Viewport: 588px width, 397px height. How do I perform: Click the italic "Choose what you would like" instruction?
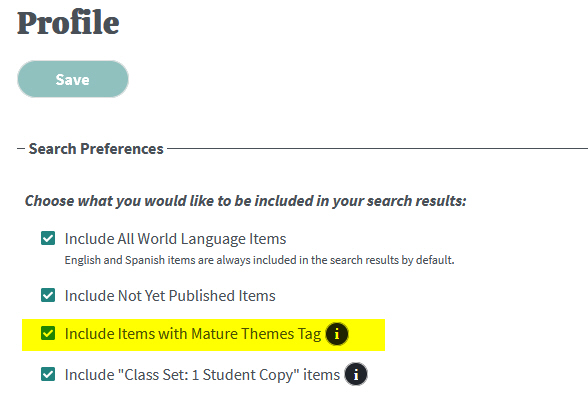pos(246,201)
